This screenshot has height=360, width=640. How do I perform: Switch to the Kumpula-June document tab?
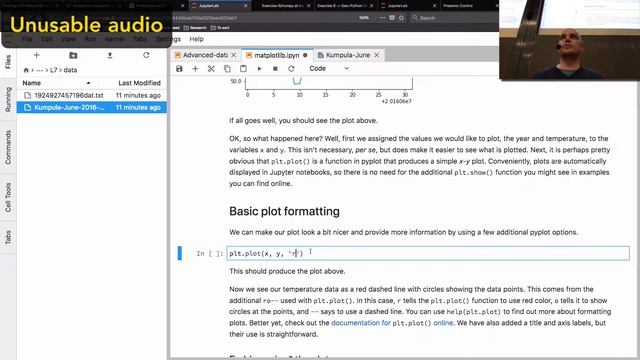pyautogui.click(x=348, y=55)
